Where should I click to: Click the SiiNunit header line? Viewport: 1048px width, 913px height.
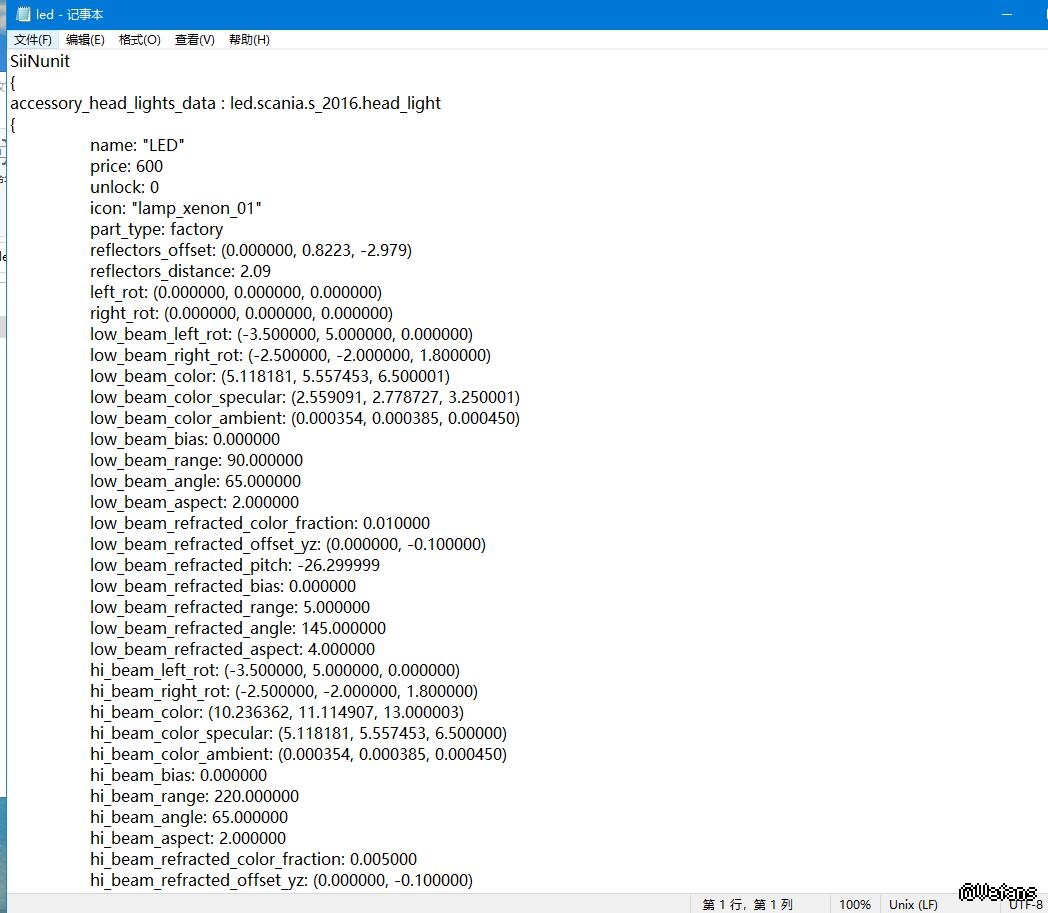tap(40, 61)
